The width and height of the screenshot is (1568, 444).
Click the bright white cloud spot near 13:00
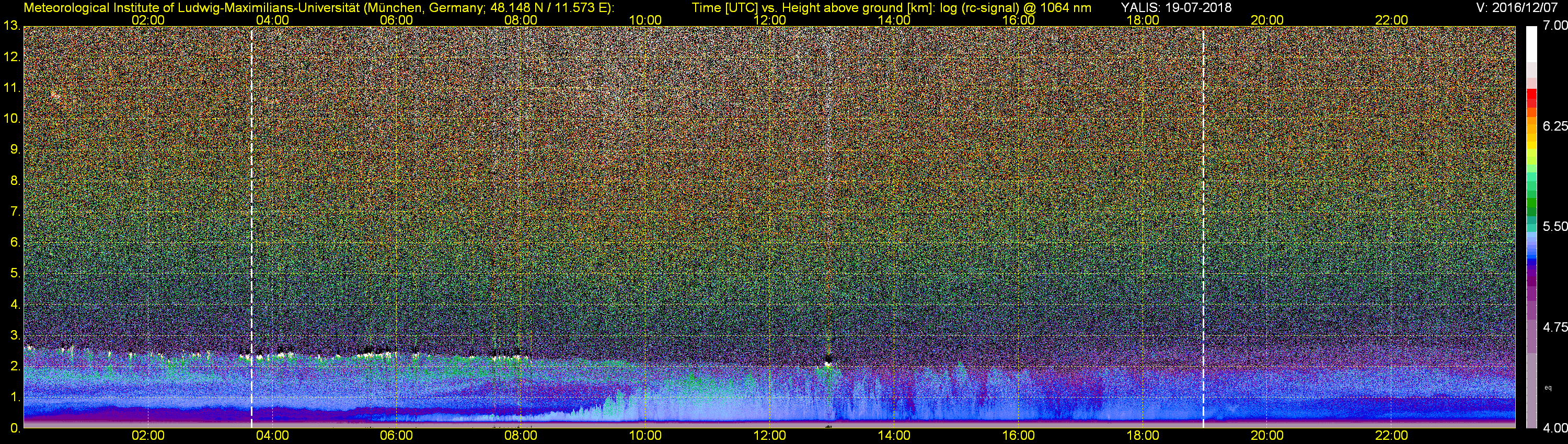pos(828,364)
